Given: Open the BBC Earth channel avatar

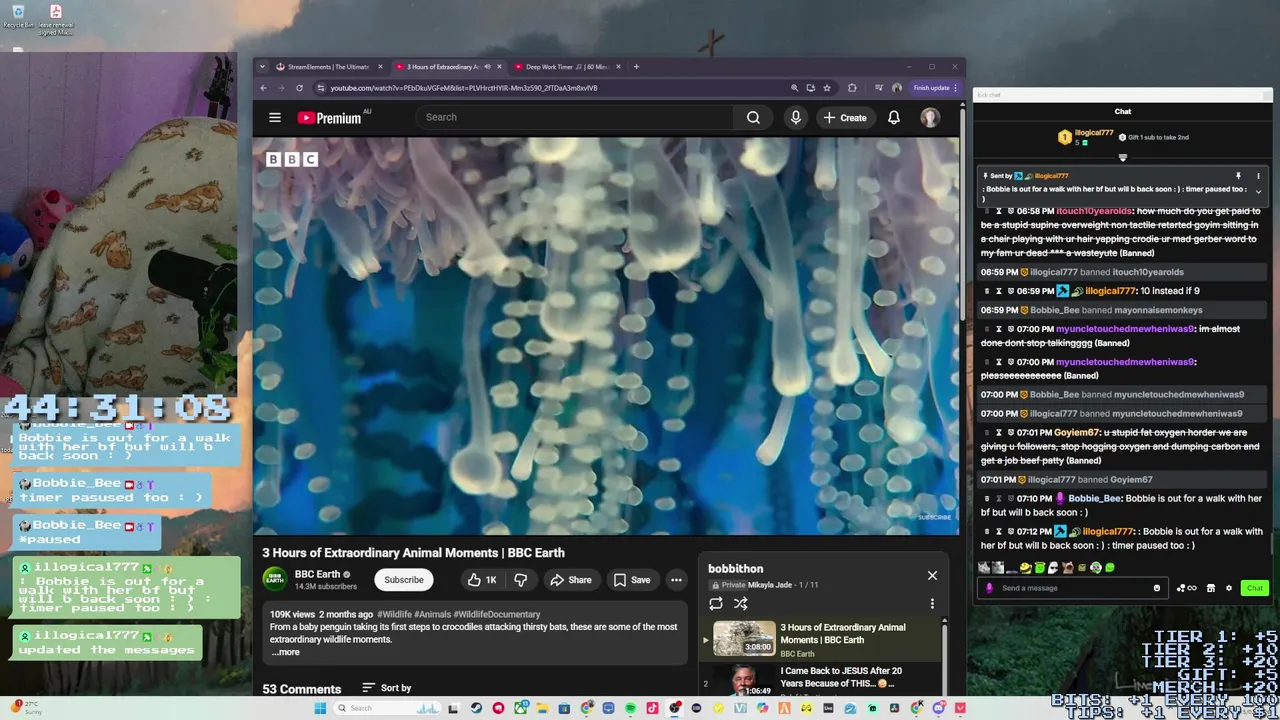Looking at the screenshot, I should pos(274,579).
